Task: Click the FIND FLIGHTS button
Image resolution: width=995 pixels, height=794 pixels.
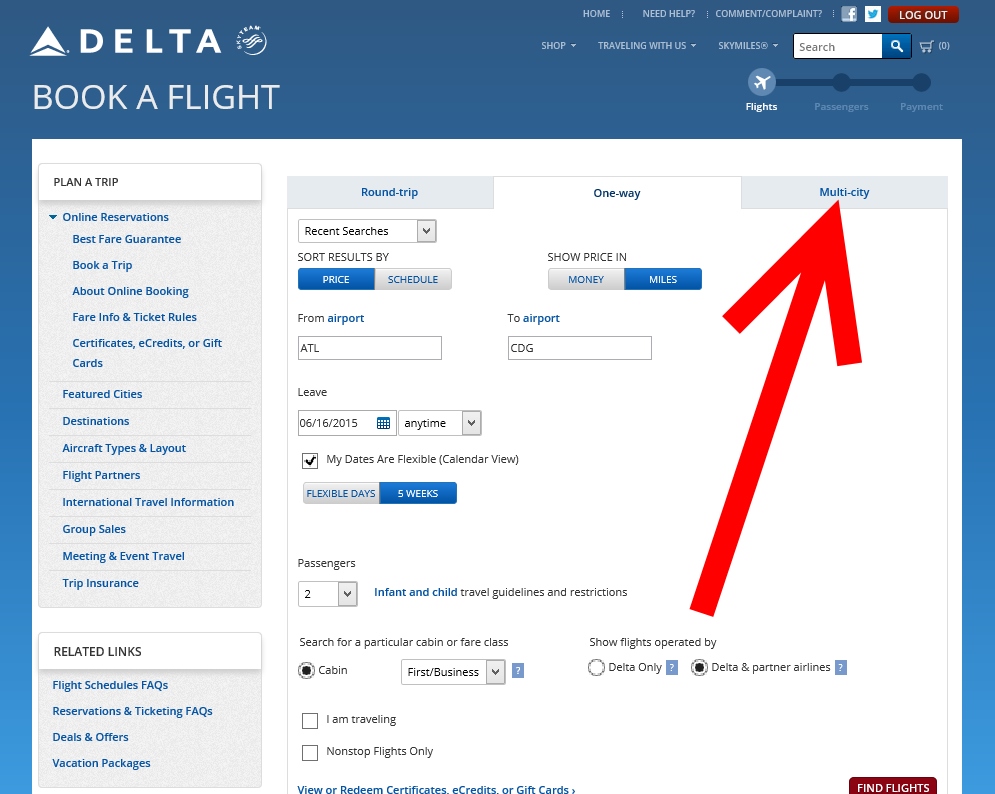Action: coord(892,787)
